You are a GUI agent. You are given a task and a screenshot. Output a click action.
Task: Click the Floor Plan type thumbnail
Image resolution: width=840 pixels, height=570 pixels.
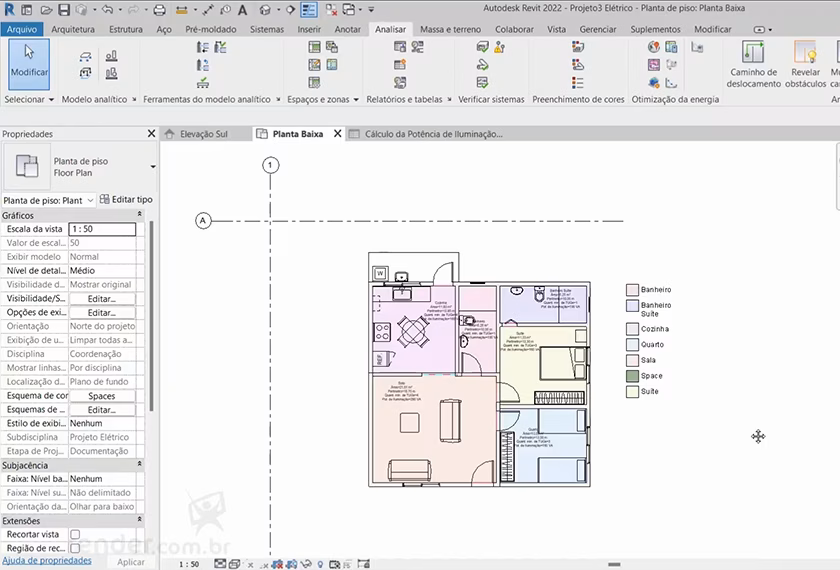[27, 167]
